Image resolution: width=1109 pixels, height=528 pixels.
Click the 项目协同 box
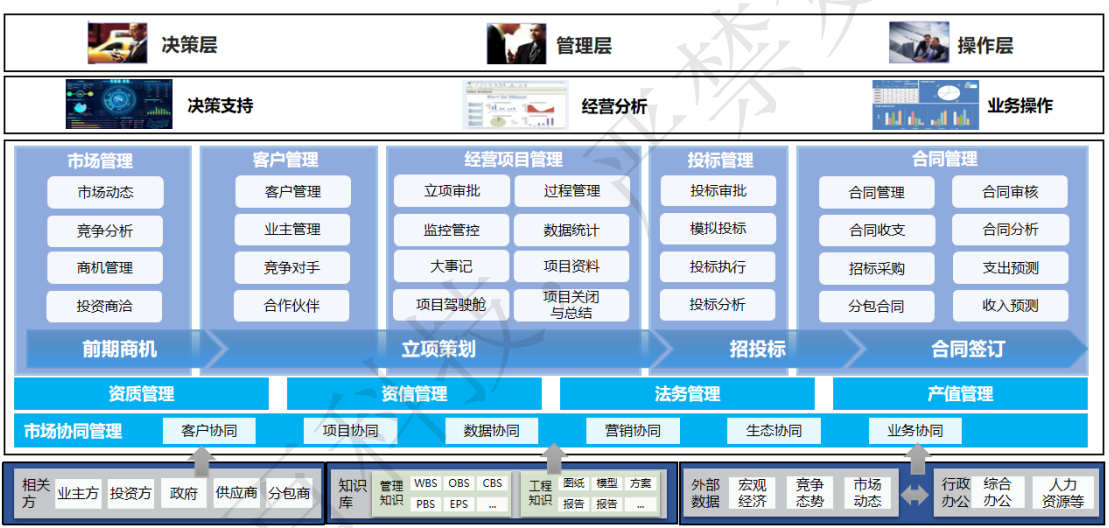[x=350, y=430]
